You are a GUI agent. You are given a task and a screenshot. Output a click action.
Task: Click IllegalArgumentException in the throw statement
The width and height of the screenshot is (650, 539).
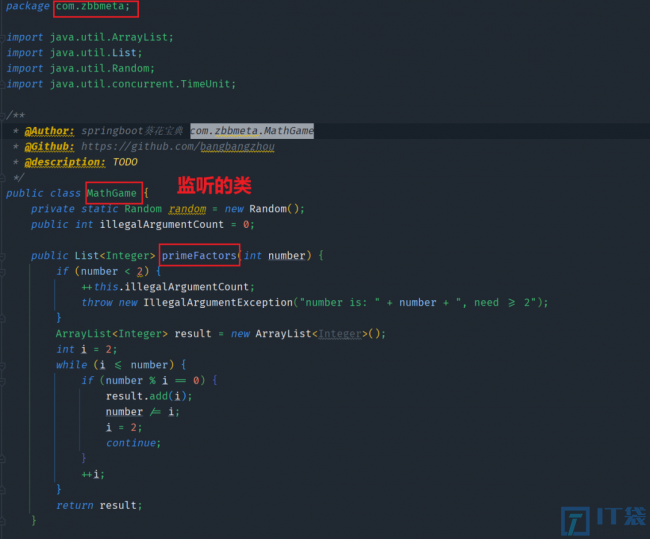pyautogui.click(x=218, y=302)
